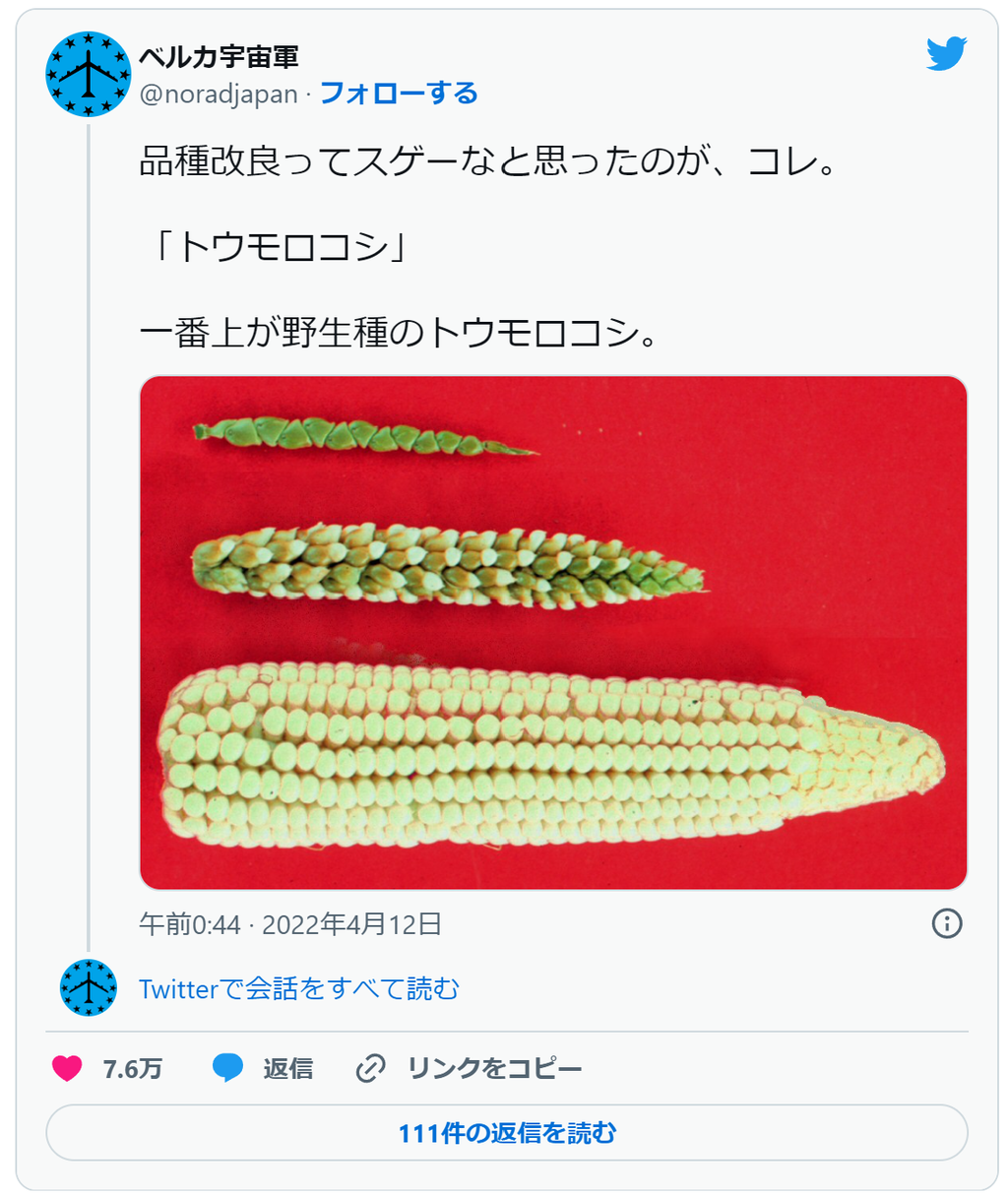Click the 7.6万 likes count
Image resolution: width=1008 pixels, height=1196 pixels.
point(132,1069)
